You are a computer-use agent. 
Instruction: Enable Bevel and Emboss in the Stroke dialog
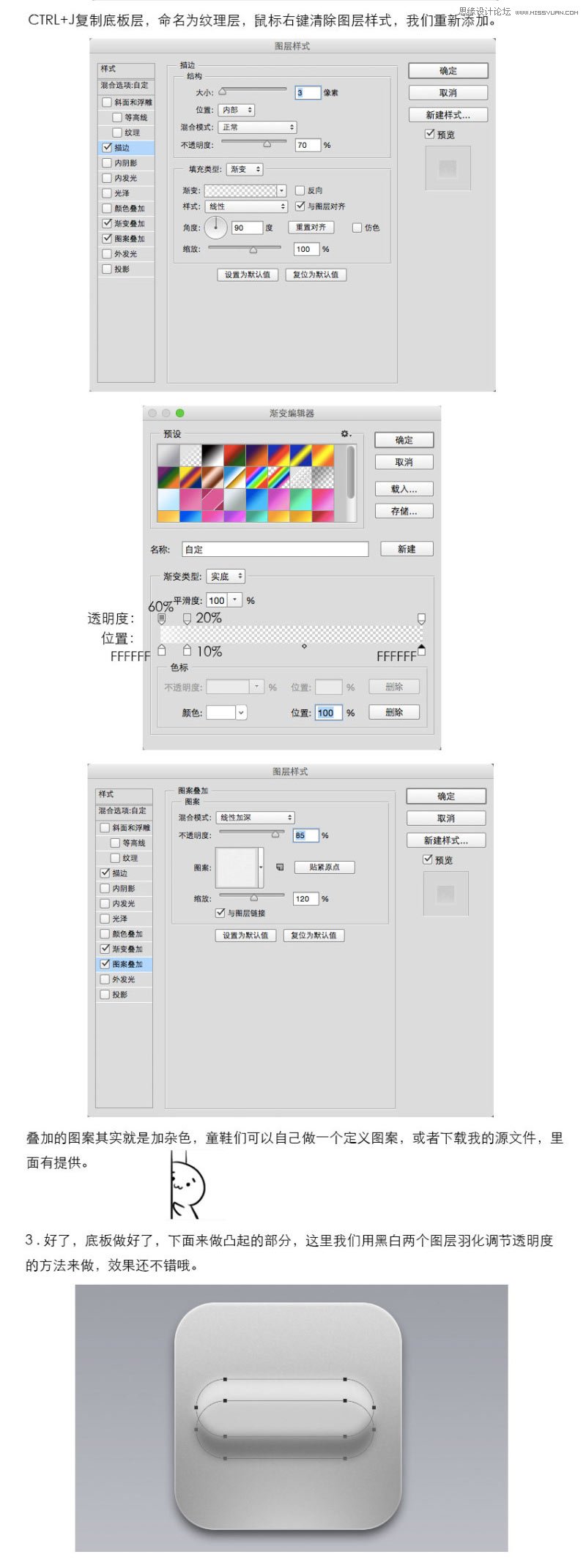coord(107,102)
